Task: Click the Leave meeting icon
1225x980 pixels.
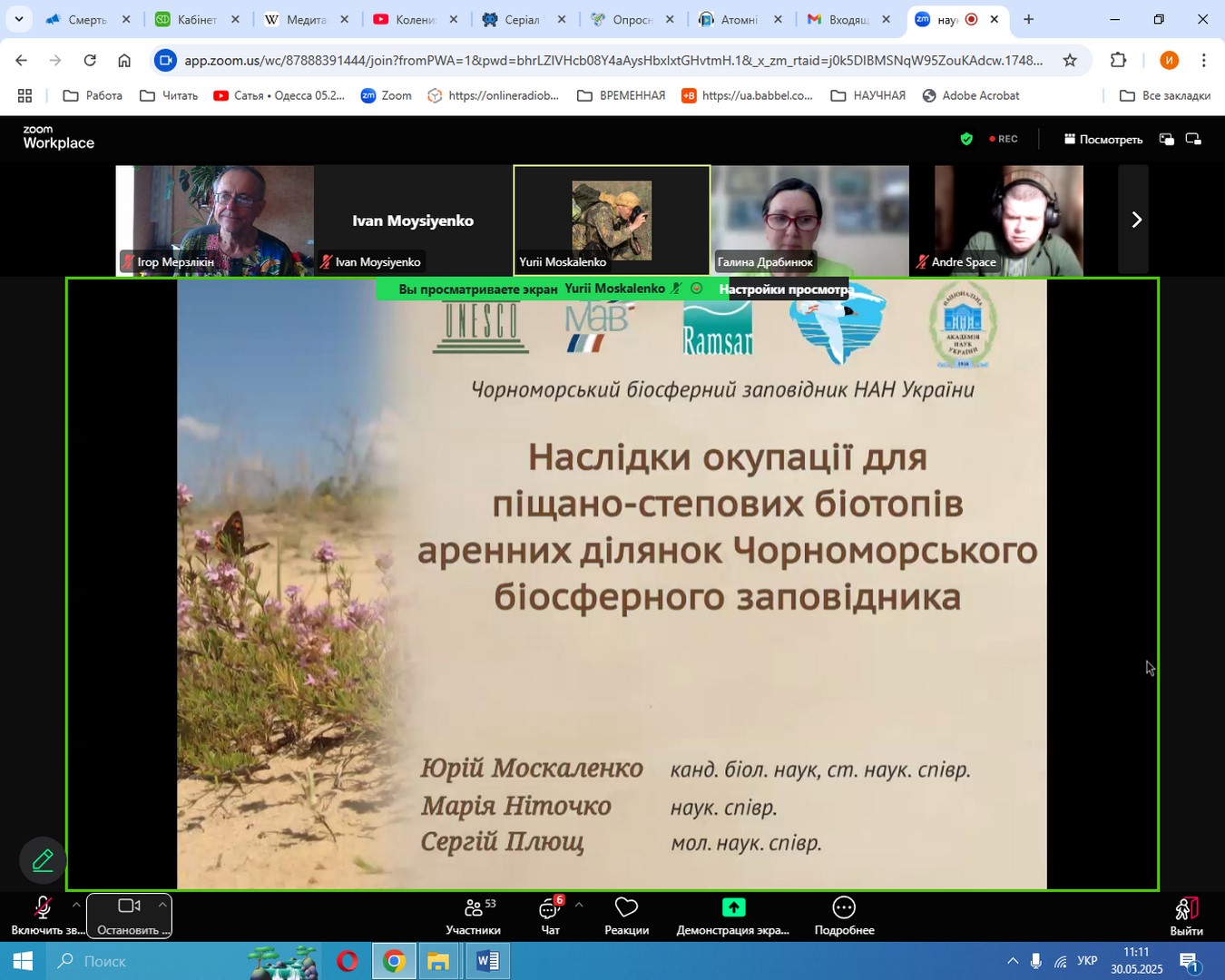Action: pos(1186,916)
